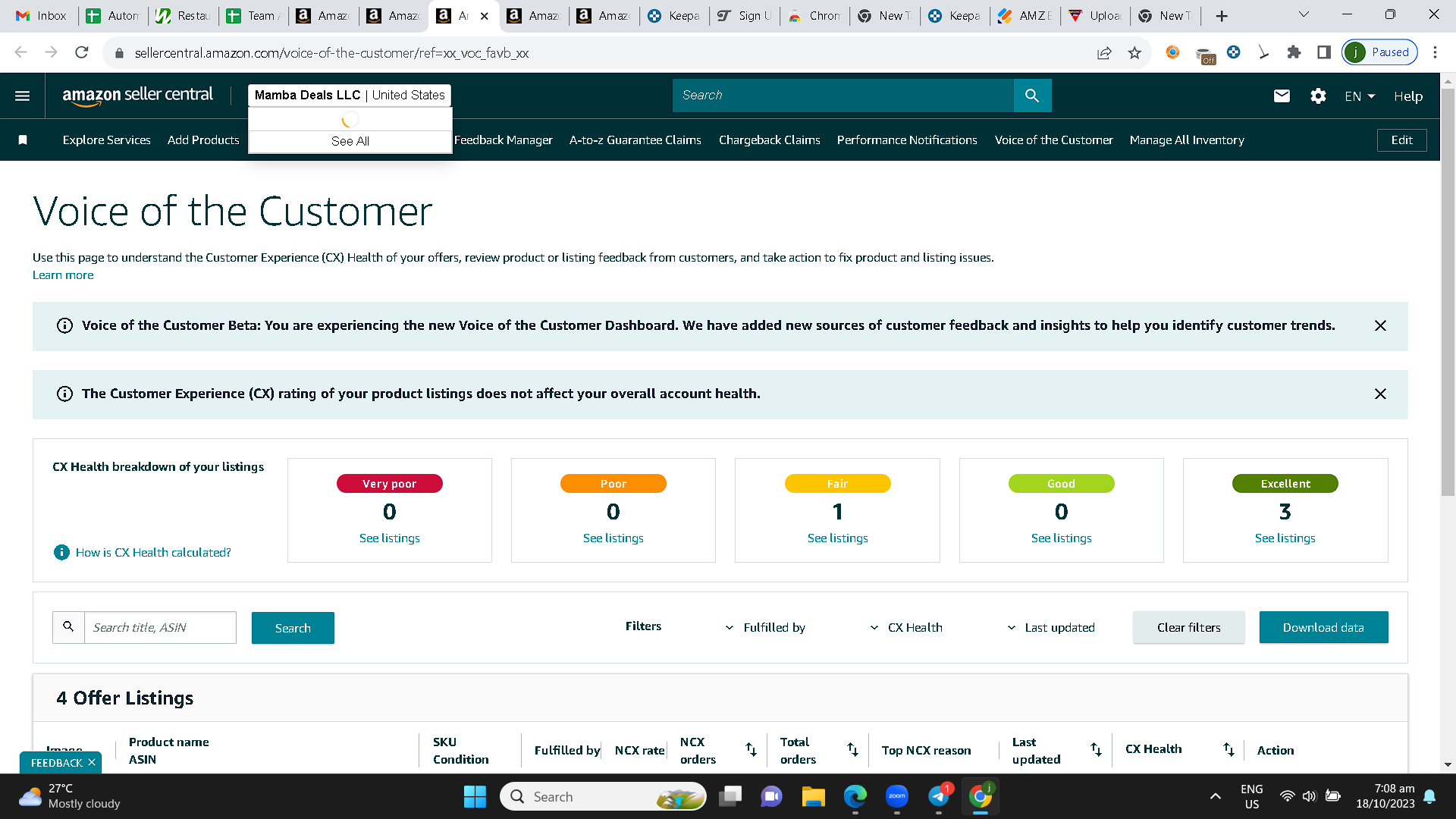
Task: Open the Seller Central hamburger menu
Action: tap(23, 96)
